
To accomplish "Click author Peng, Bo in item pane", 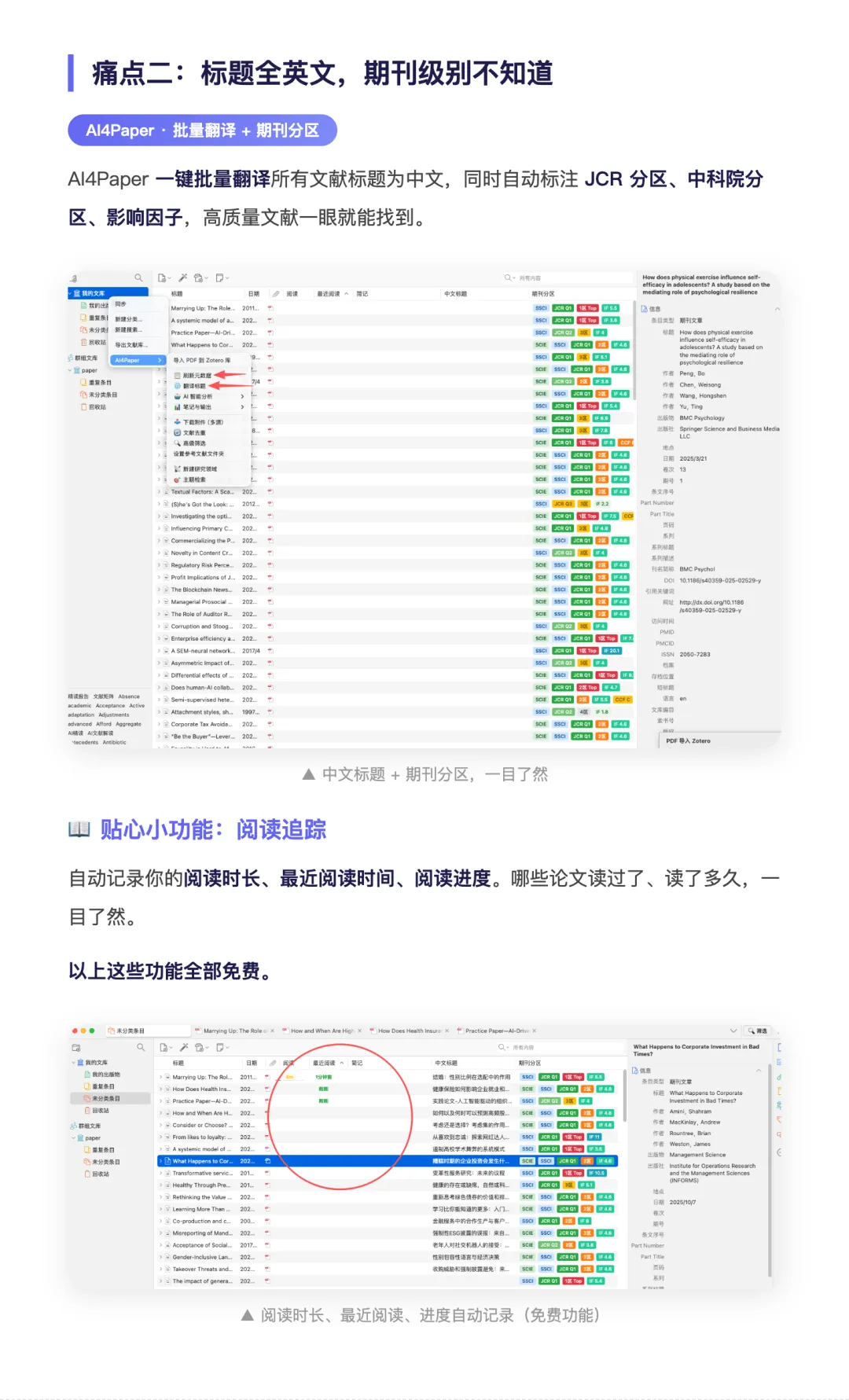I will 693,373.
